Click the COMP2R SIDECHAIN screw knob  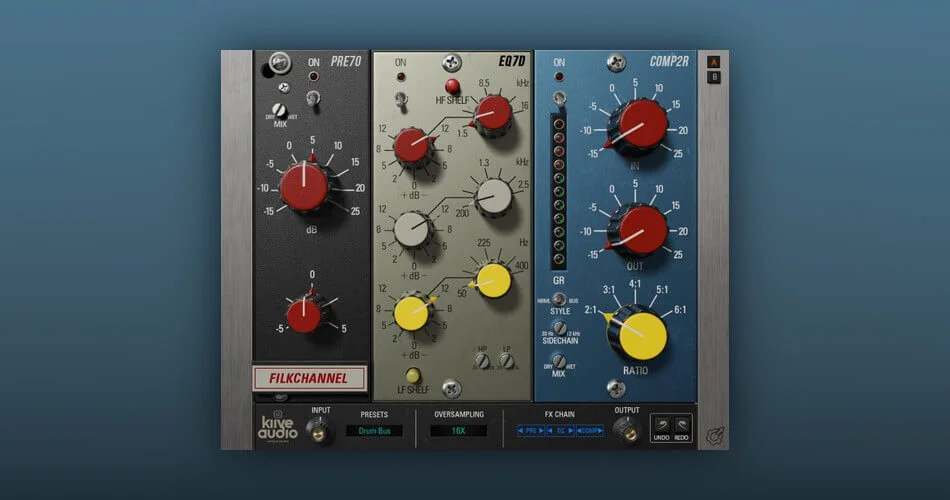(x=560, y=328)
